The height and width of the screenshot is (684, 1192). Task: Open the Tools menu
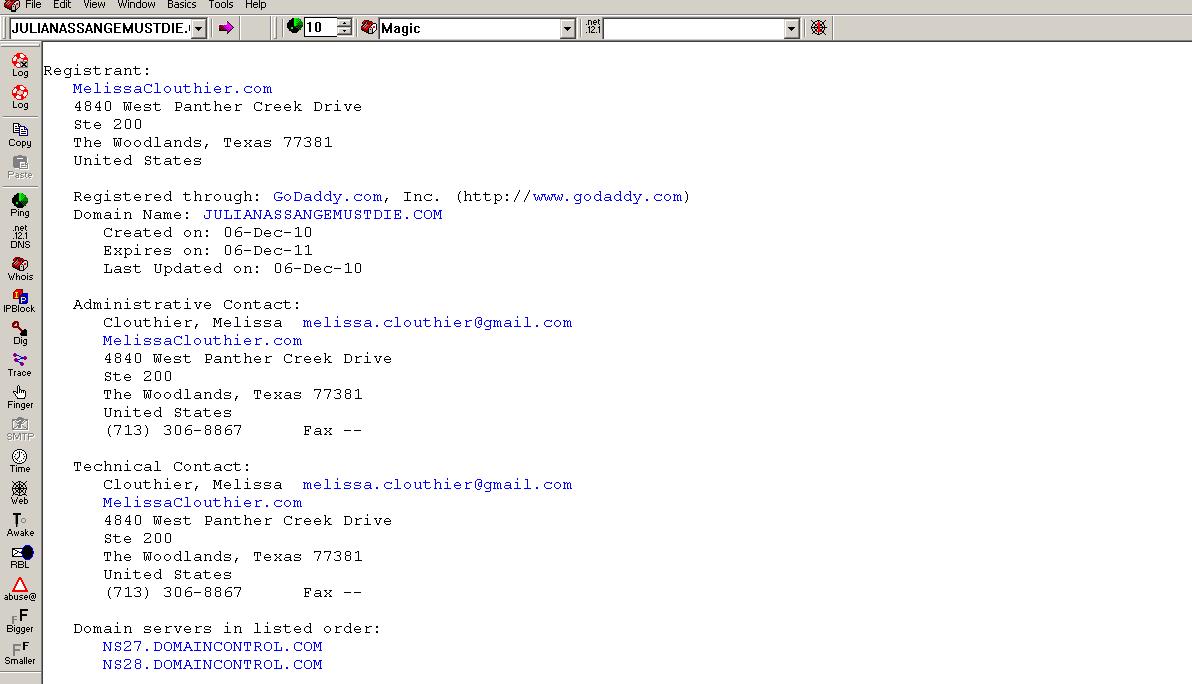click(220, 5)
